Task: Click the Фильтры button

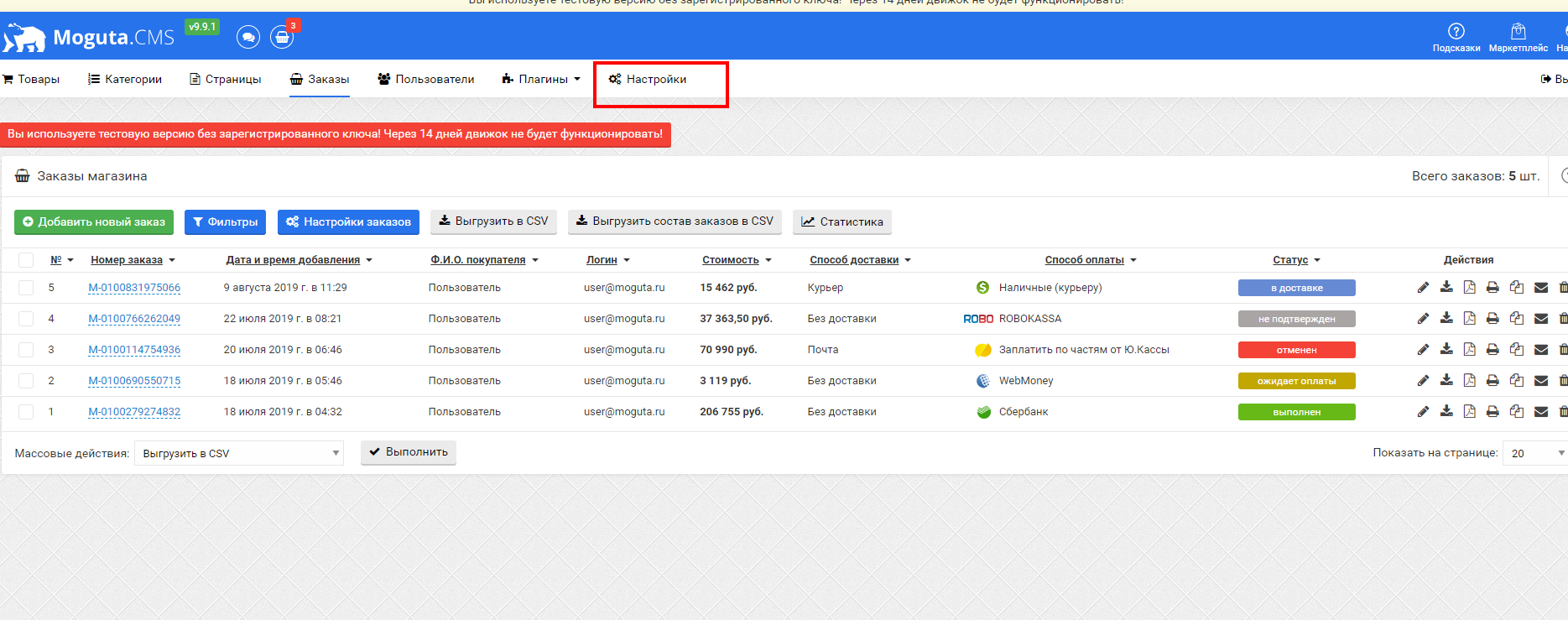Action: [225, 221]
